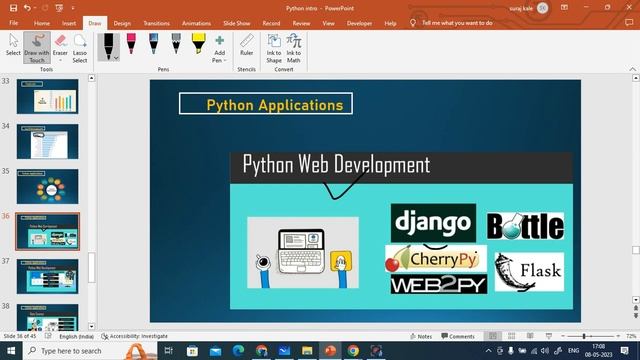Image resolution: width=640 pixels, height=360 pixels.
Task: Open the Animations tab
Action: [x=196, y=23]
